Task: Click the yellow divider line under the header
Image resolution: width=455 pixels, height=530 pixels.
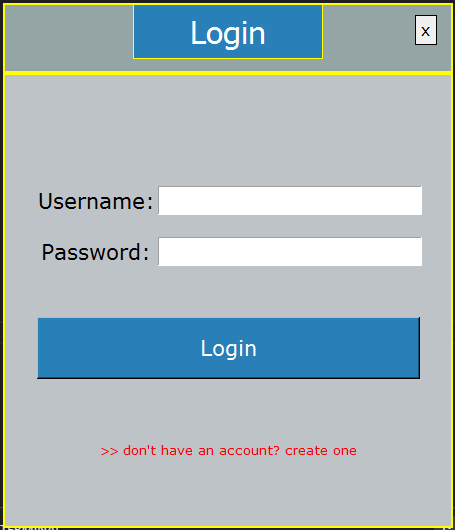Action: coord(228,73)
